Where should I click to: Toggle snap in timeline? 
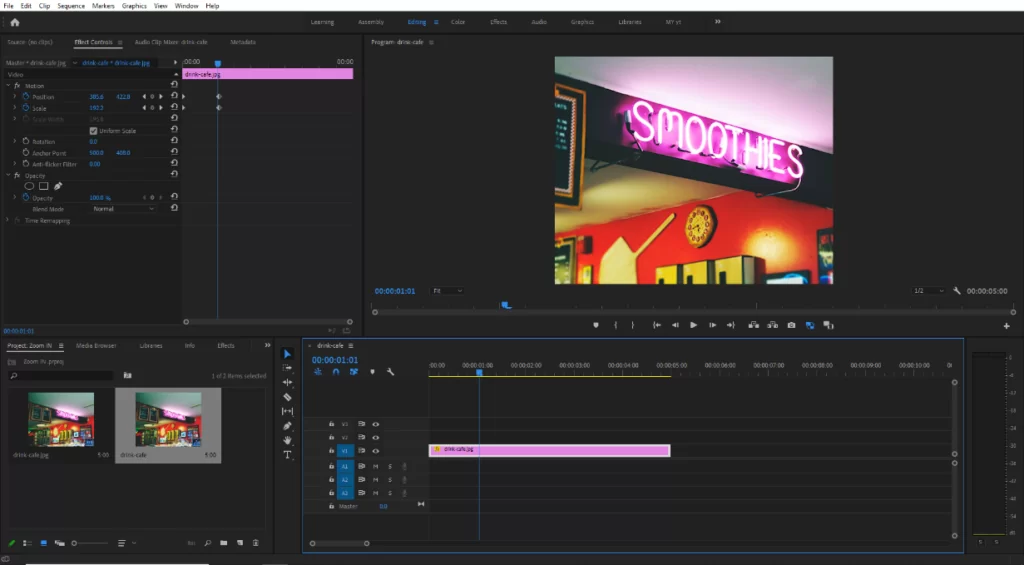[x=336, y=372]
